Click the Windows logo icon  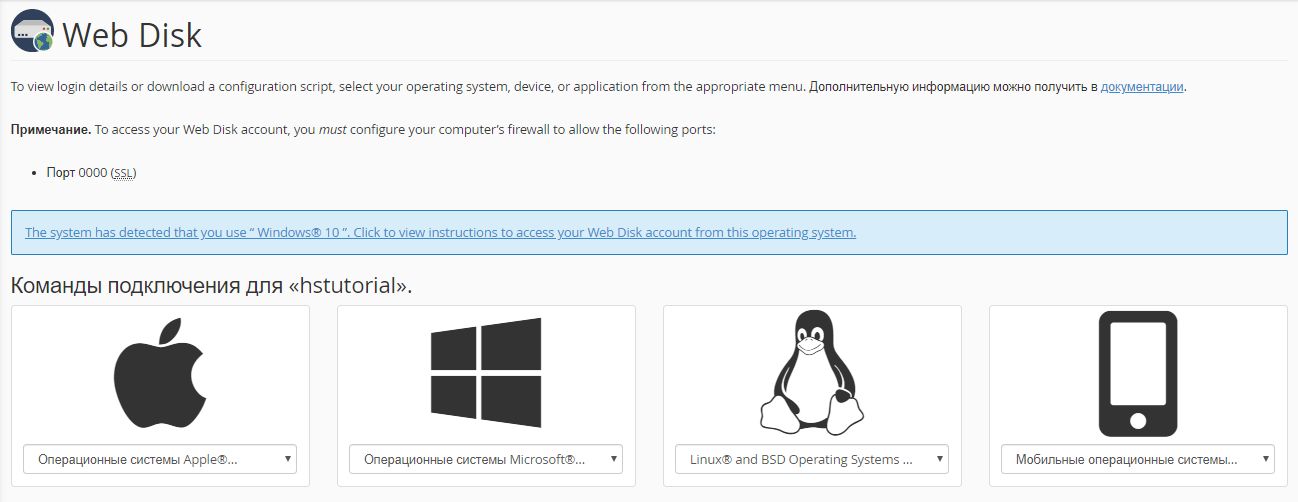click(486, 373)
